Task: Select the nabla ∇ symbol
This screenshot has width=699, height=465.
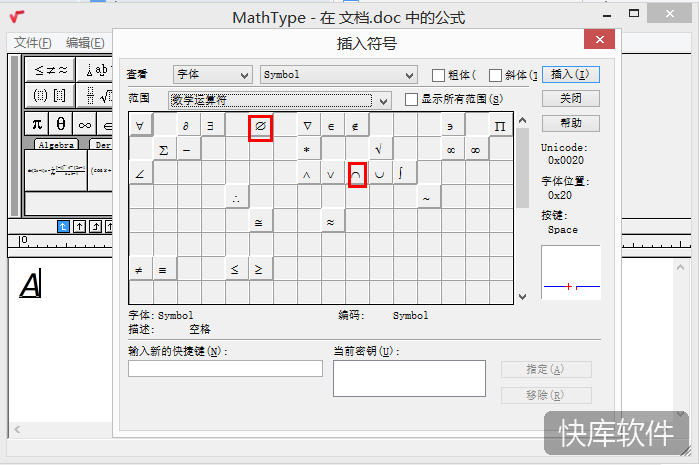Action: (308, 124)
